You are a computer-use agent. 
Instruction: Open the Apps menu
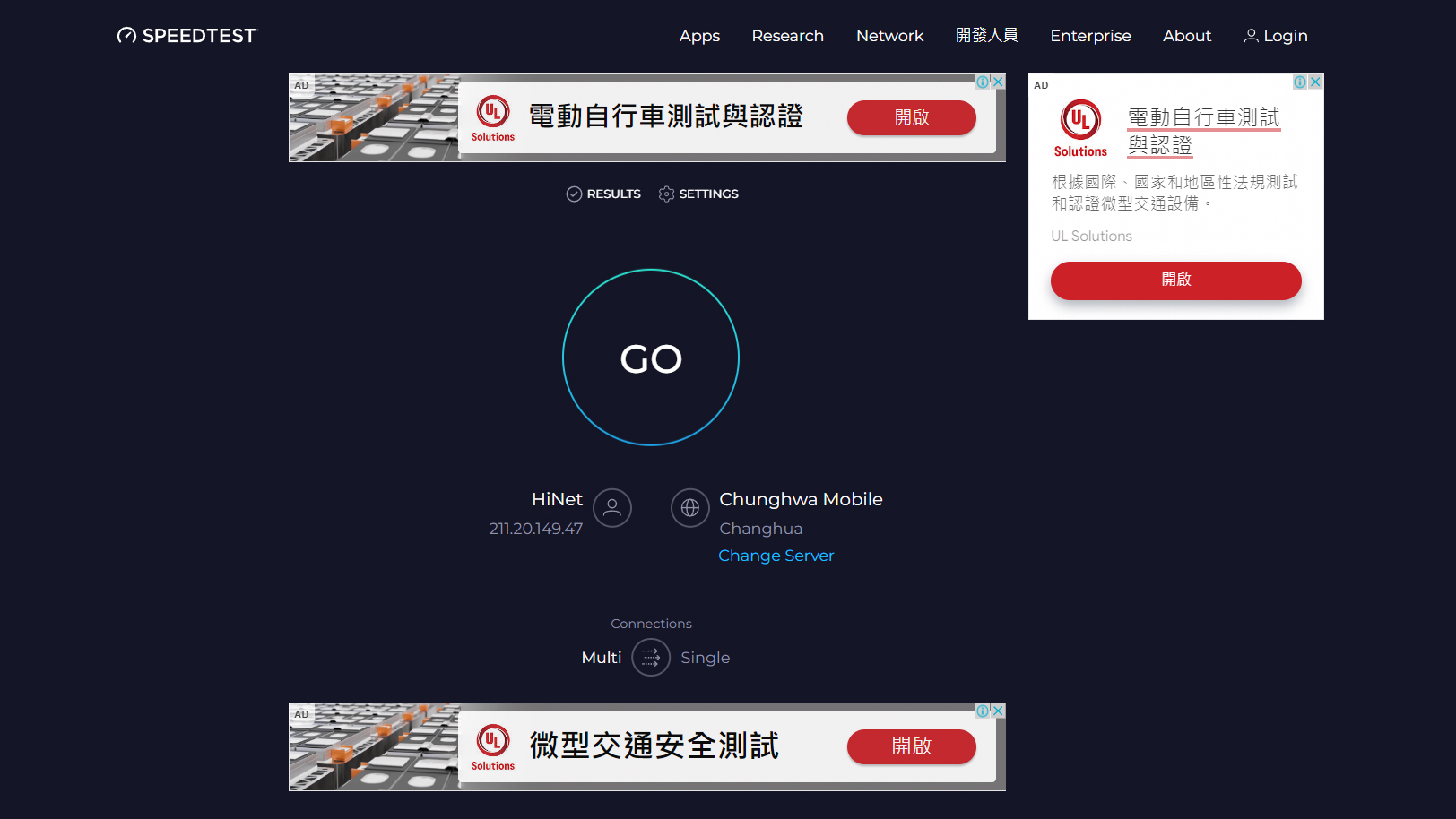tap(699, 36)
